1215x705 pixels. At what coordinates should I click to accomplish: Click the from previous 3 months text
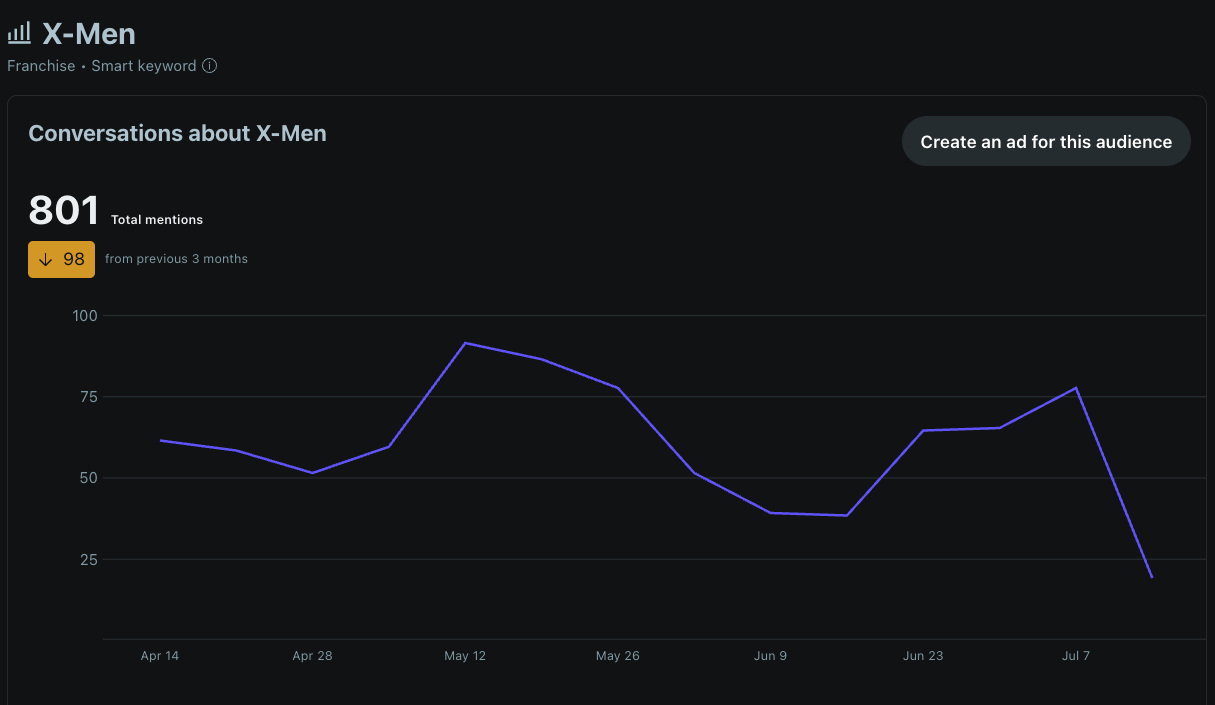[x=176, y=259]
